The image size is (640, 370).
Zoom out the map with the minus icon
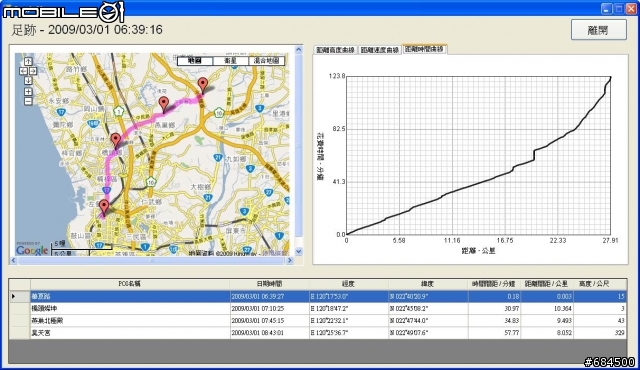point(28,101)
